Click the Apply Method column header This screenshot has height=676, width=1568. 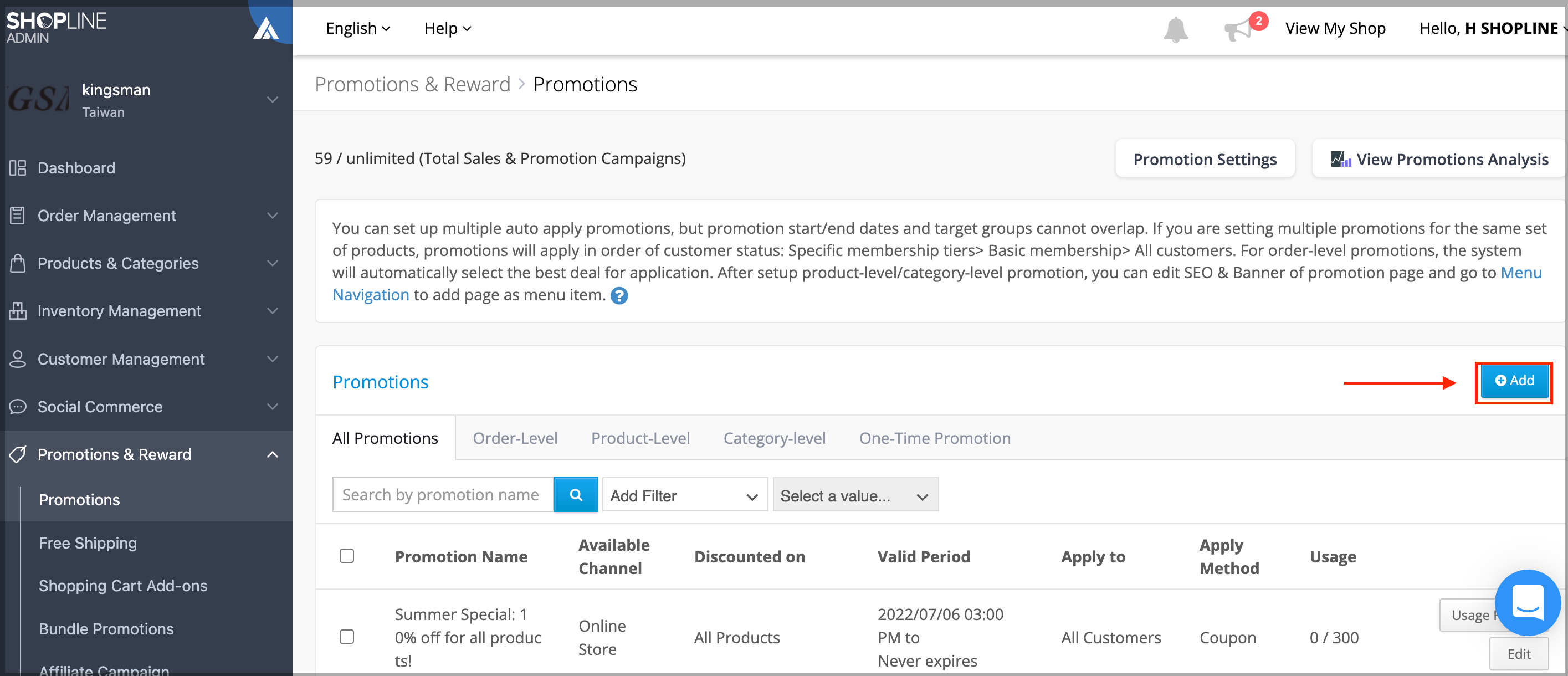tap(1229, 557)
